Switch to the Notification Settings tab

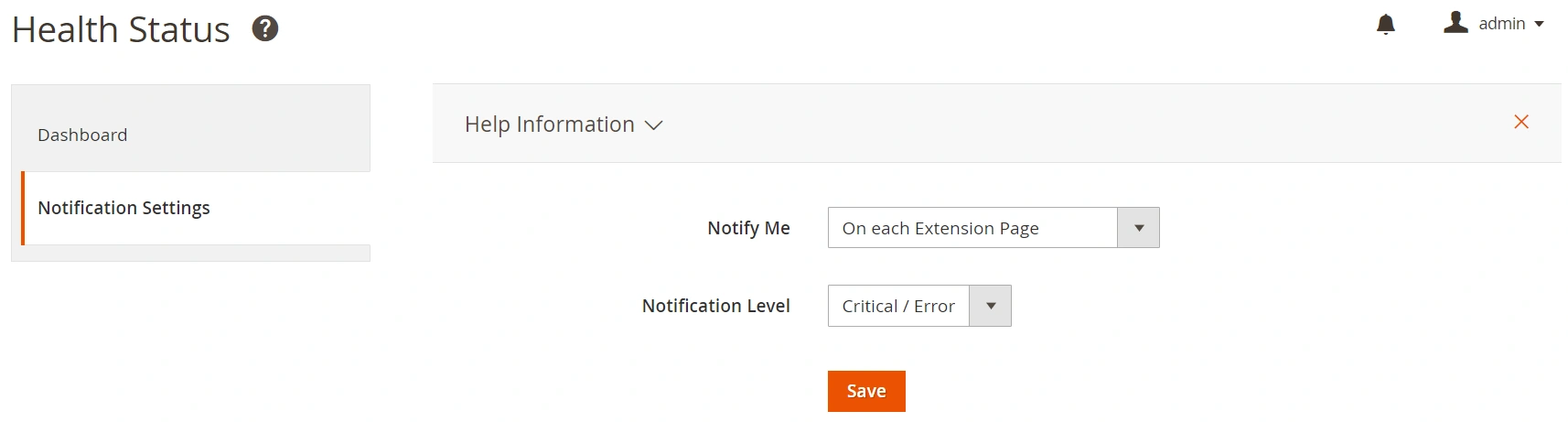(x=124, y=208)
